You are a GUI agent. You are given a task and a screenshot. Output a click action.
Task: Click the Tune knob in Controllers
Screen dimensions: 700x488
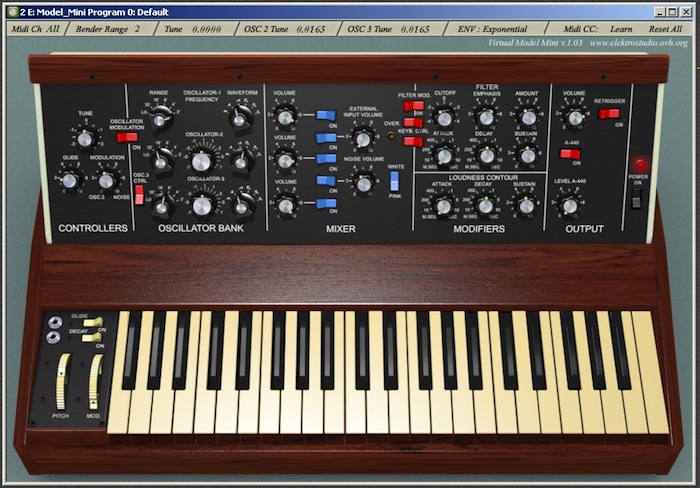click(x=84, y=139)
